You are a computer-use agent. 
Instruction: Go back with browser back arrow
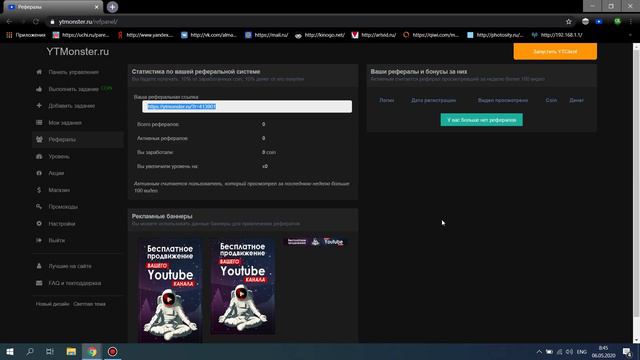tap(9, 22)
